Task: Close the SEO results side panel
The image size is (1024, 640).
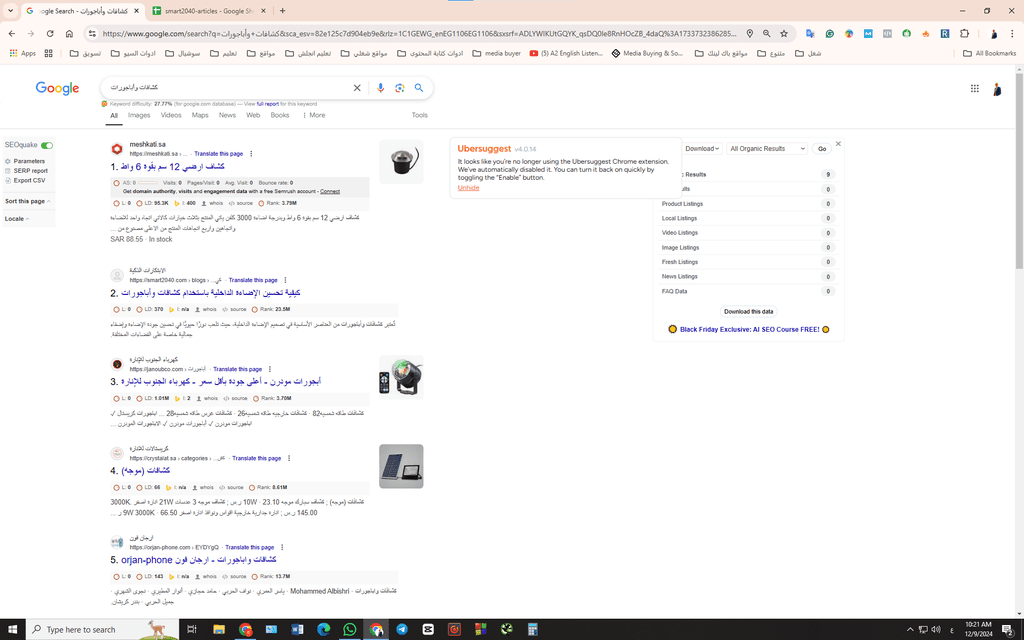Action: pyautogui.click(x=839, y=144)
